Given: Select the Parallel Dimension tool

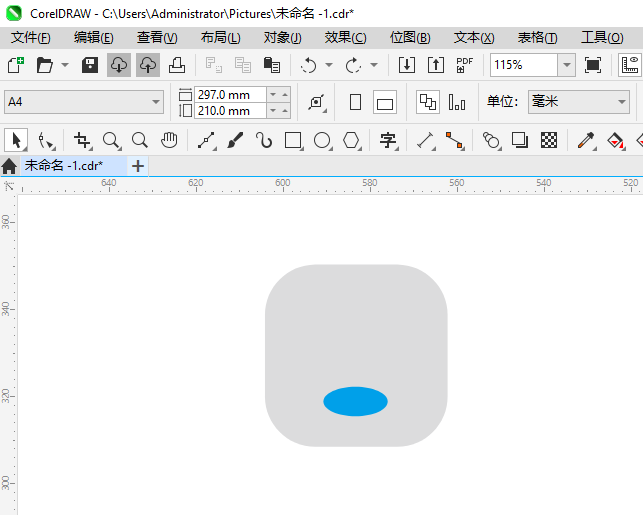Looking at the screenshot, I should coord(426,141).
